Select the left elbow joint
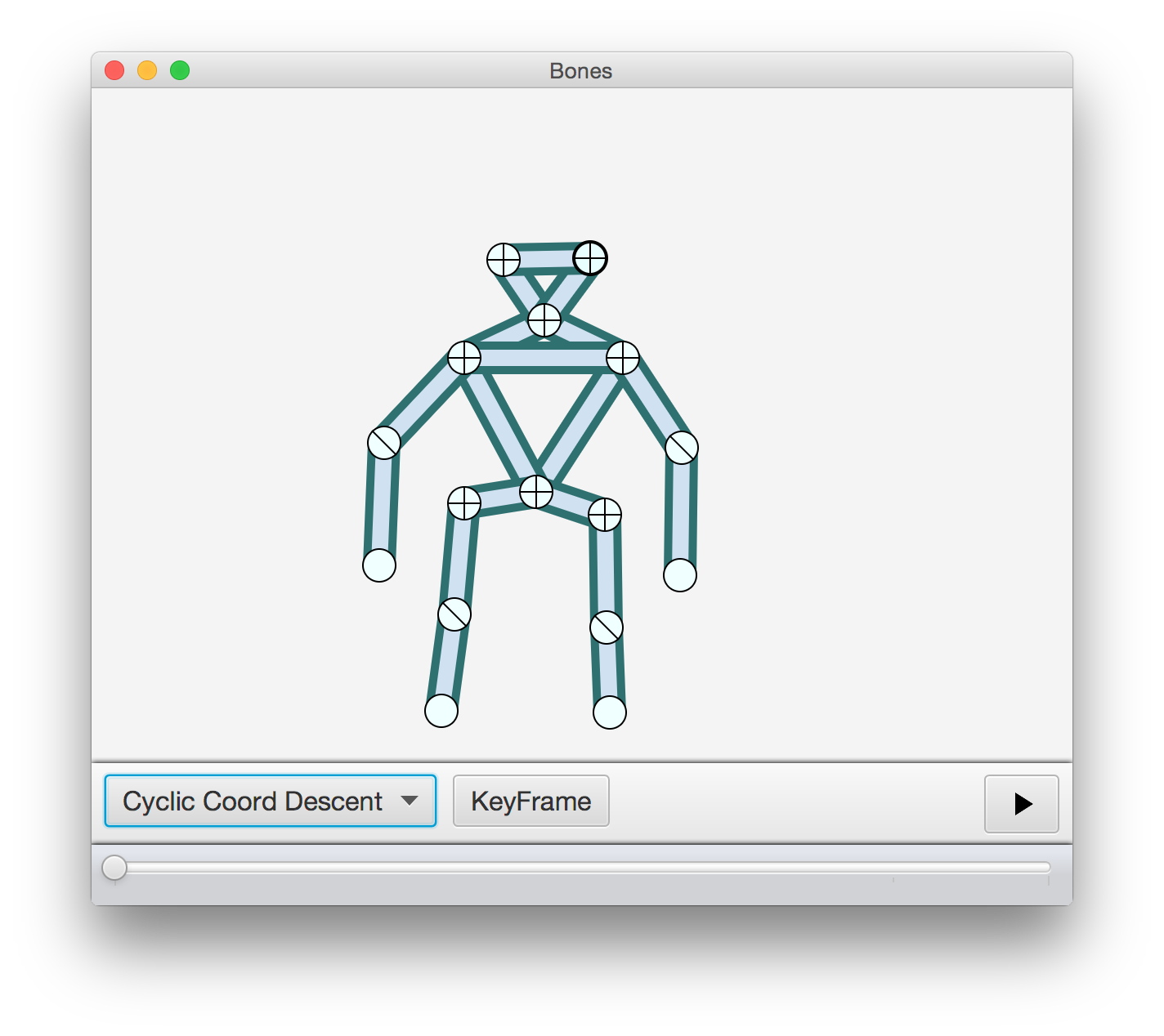The width and height of the screenshot is (1164, 1036). (x=384, y=443)
